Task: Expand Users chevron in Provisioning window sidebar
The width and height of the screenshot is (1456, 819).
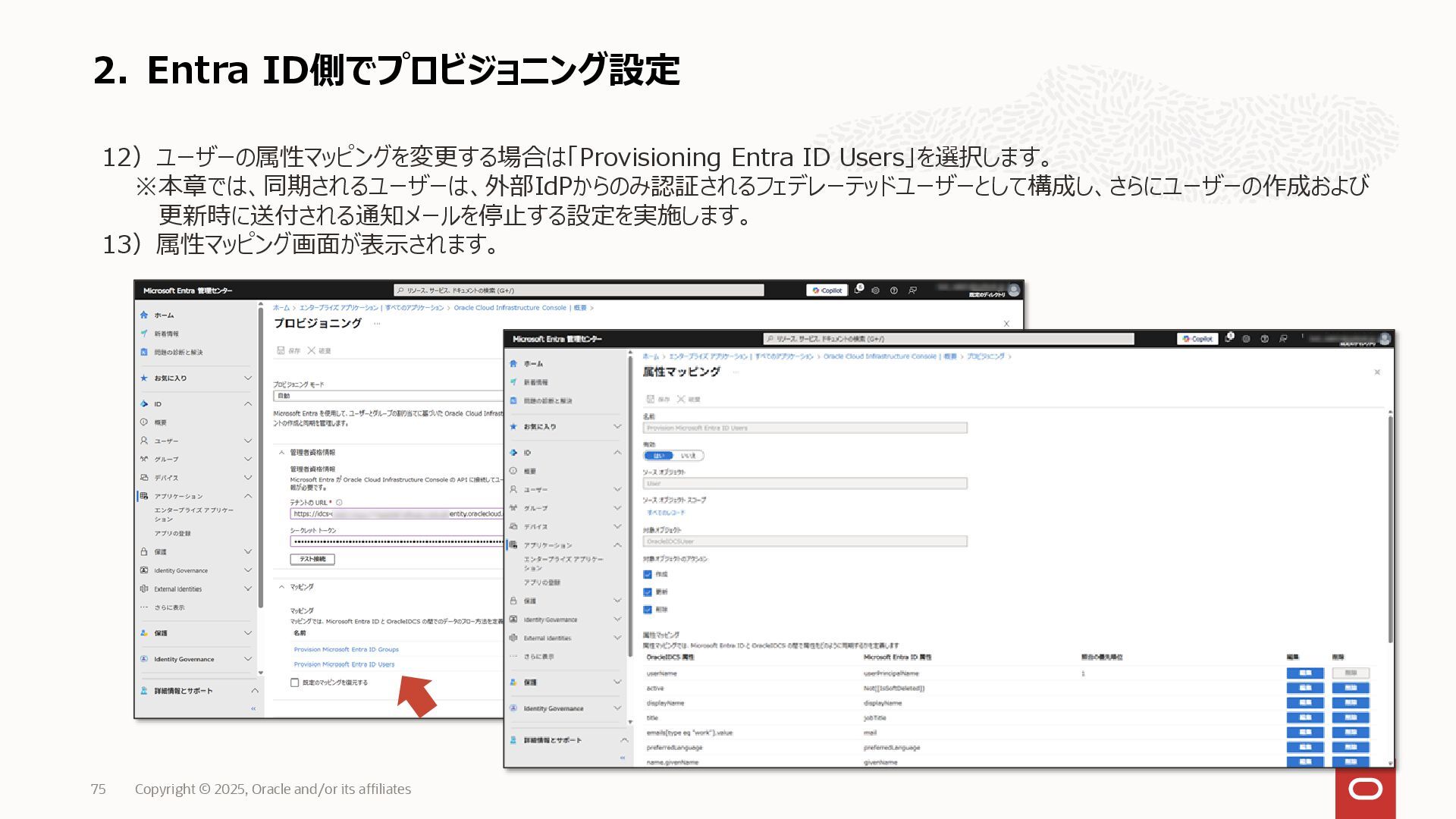Action: [x=247, y=441]
